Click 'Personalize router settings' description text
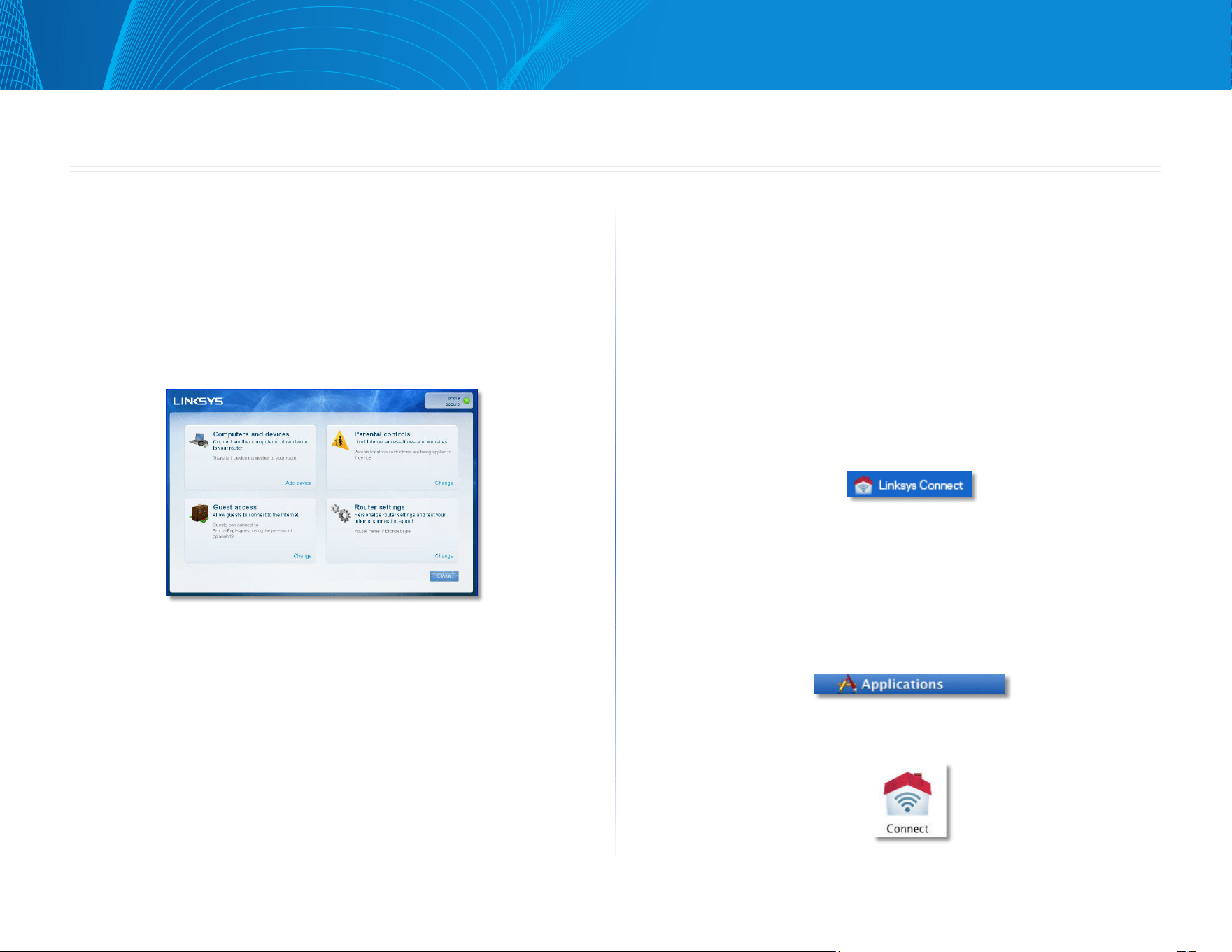 tap(399, 518)
